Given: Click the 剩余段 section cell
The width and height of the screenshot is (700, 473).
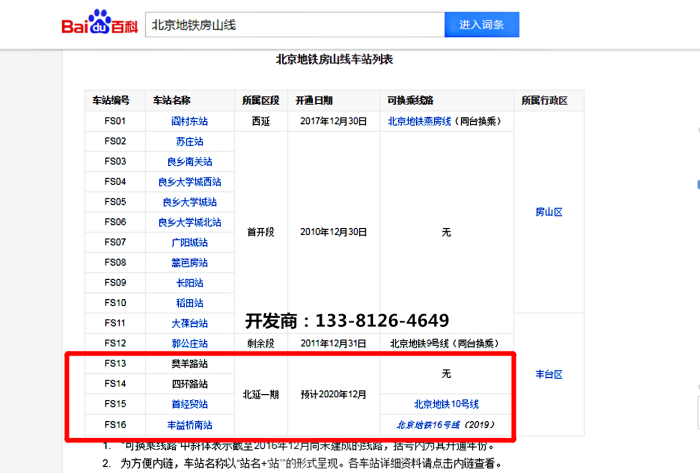Looking at the screenshot, I should (261, 344).
